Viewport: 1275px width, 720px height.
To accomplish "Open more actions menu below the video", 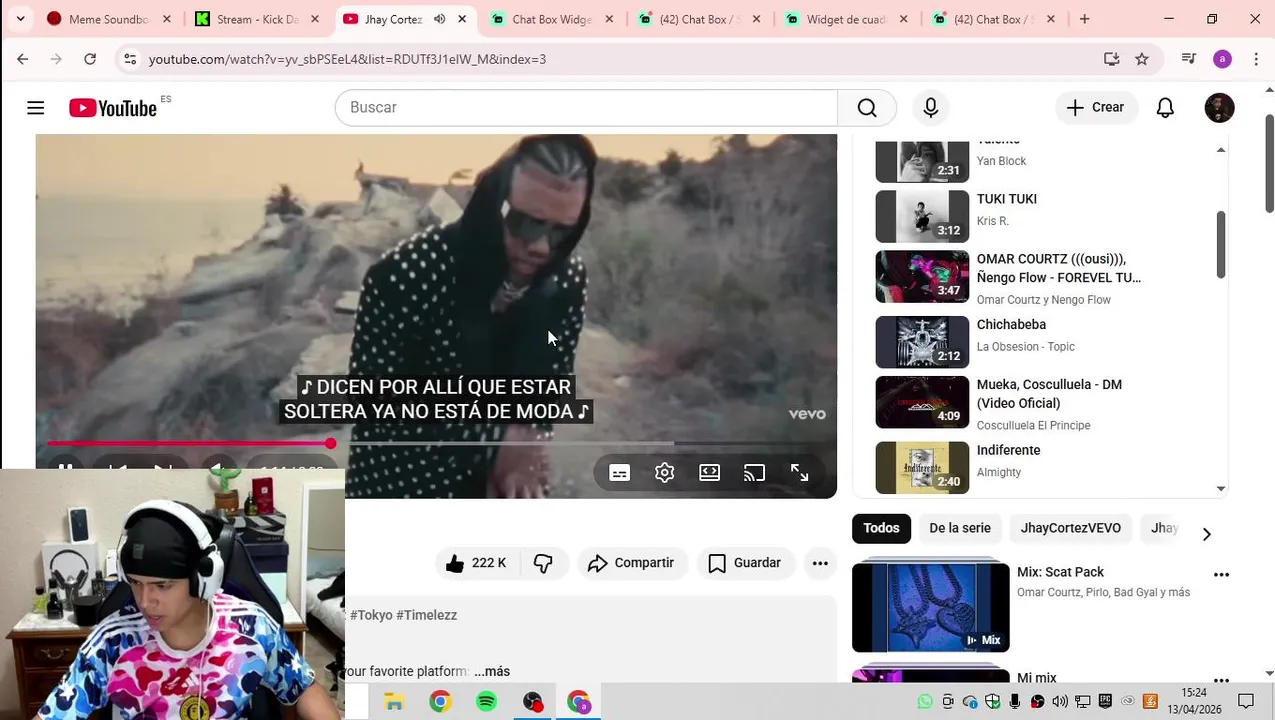I will click(820, 563).
